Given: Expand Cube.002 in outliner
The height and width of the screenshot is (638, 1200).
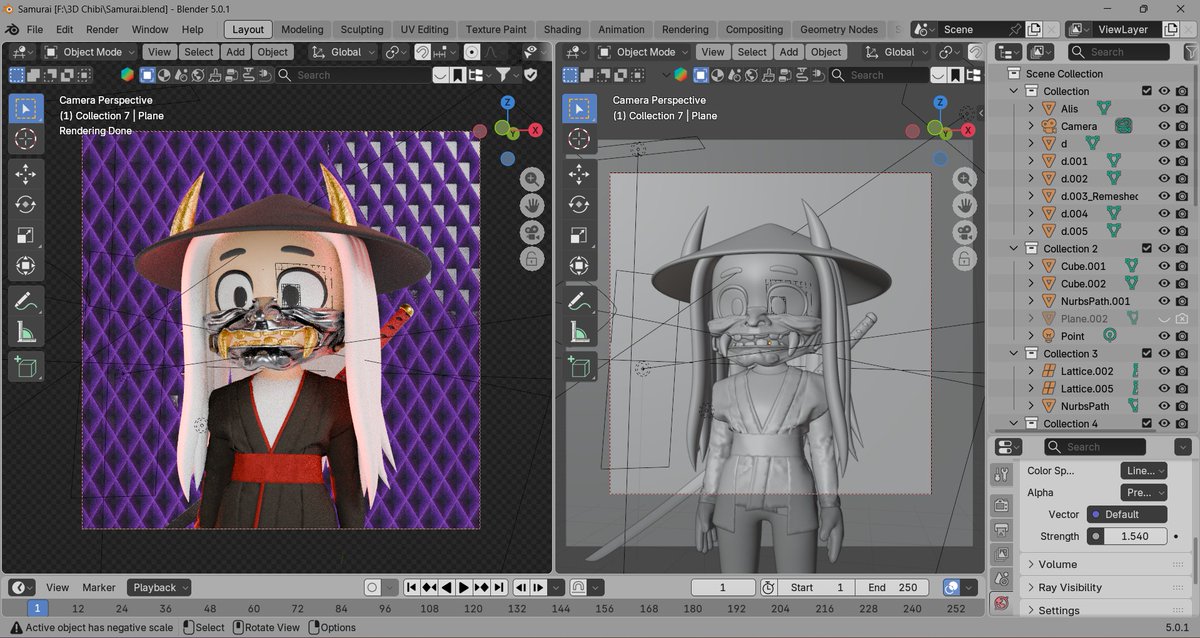Looking at the screenshot, I should tap(1031, 283).
